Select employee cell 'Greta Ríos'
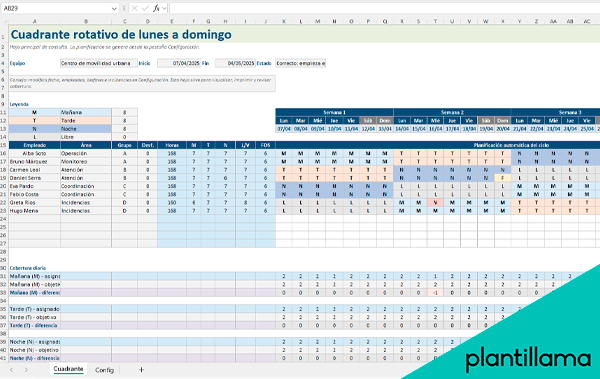This screenshot has height=379, width=600. pyautogui.click(x=34, y=203)
